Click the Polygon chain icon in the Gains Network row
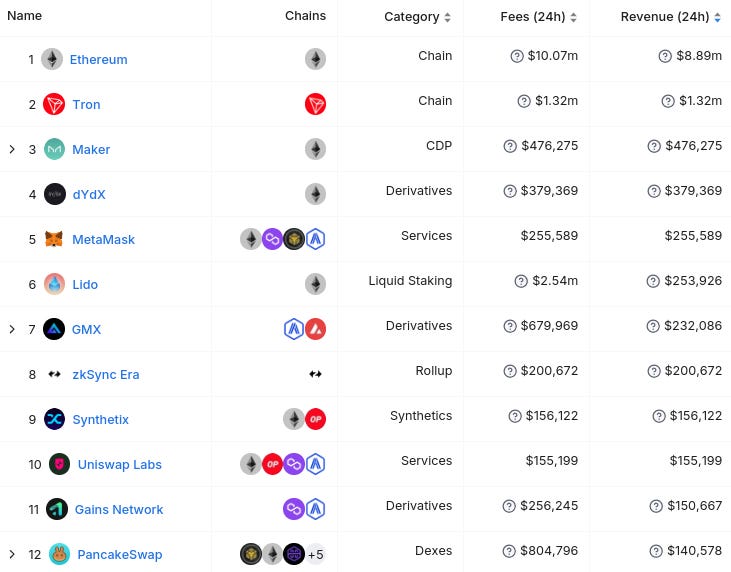 tap(294, 509)
